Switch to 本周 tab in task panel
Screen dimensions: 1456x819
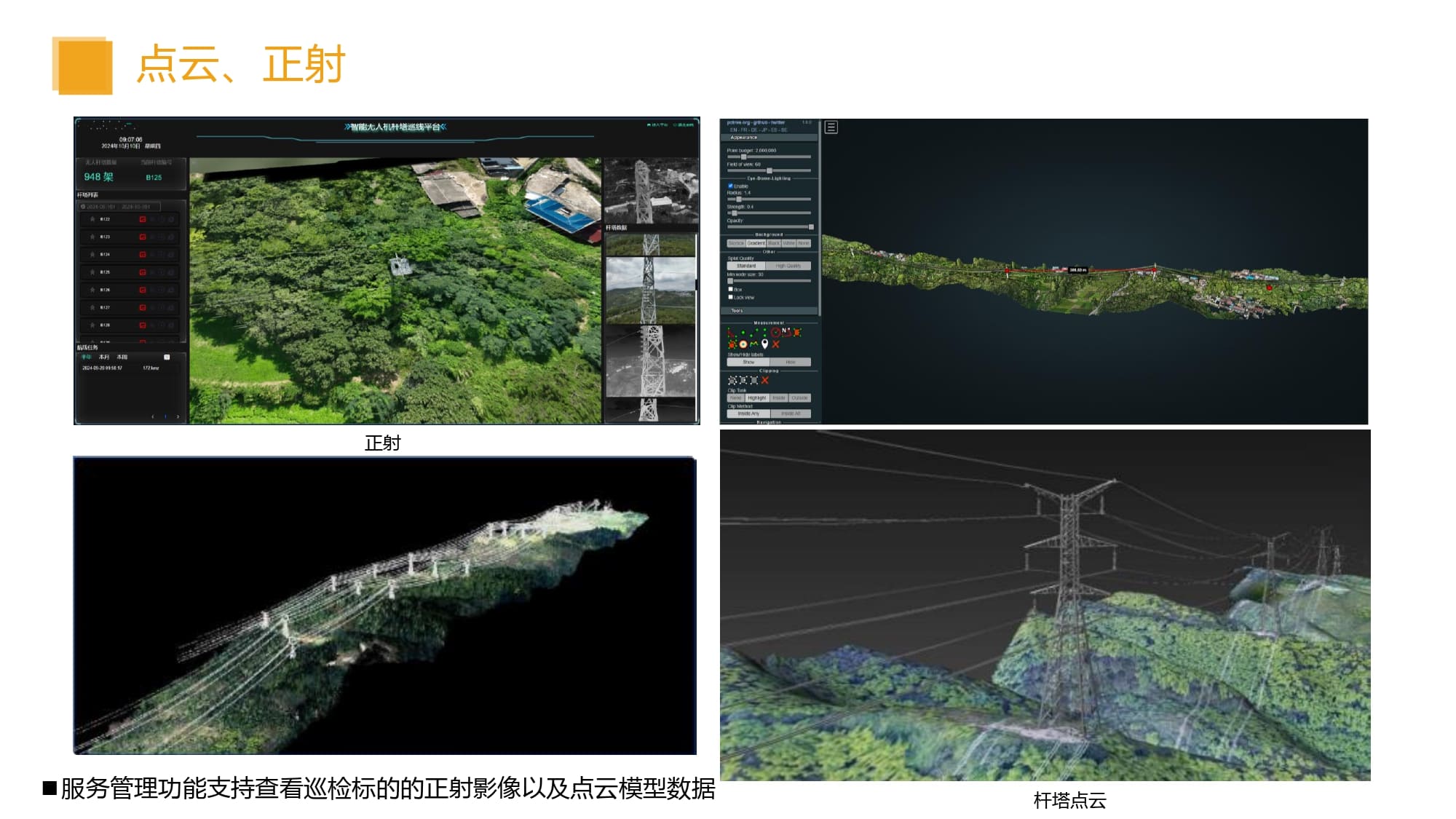[122, 357]
